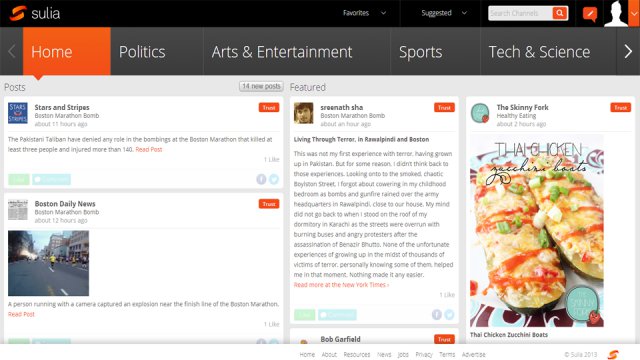Click the footer Terms link
This screenshot has height=360, width=640.
(x=447, y=355)
